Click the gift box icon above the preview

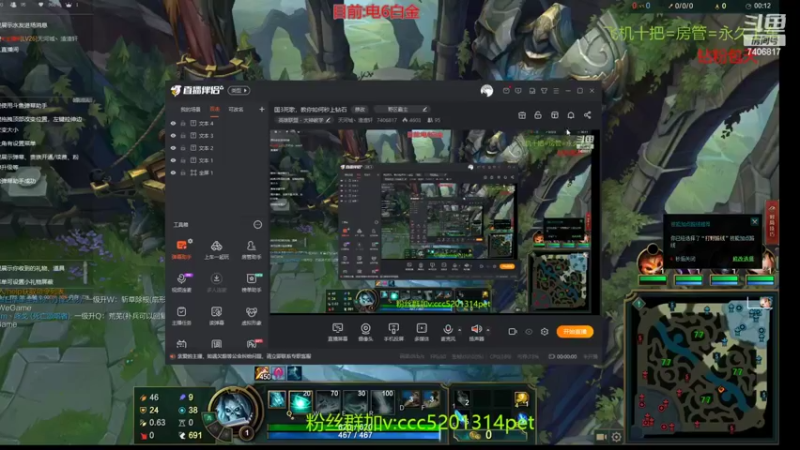522,115
